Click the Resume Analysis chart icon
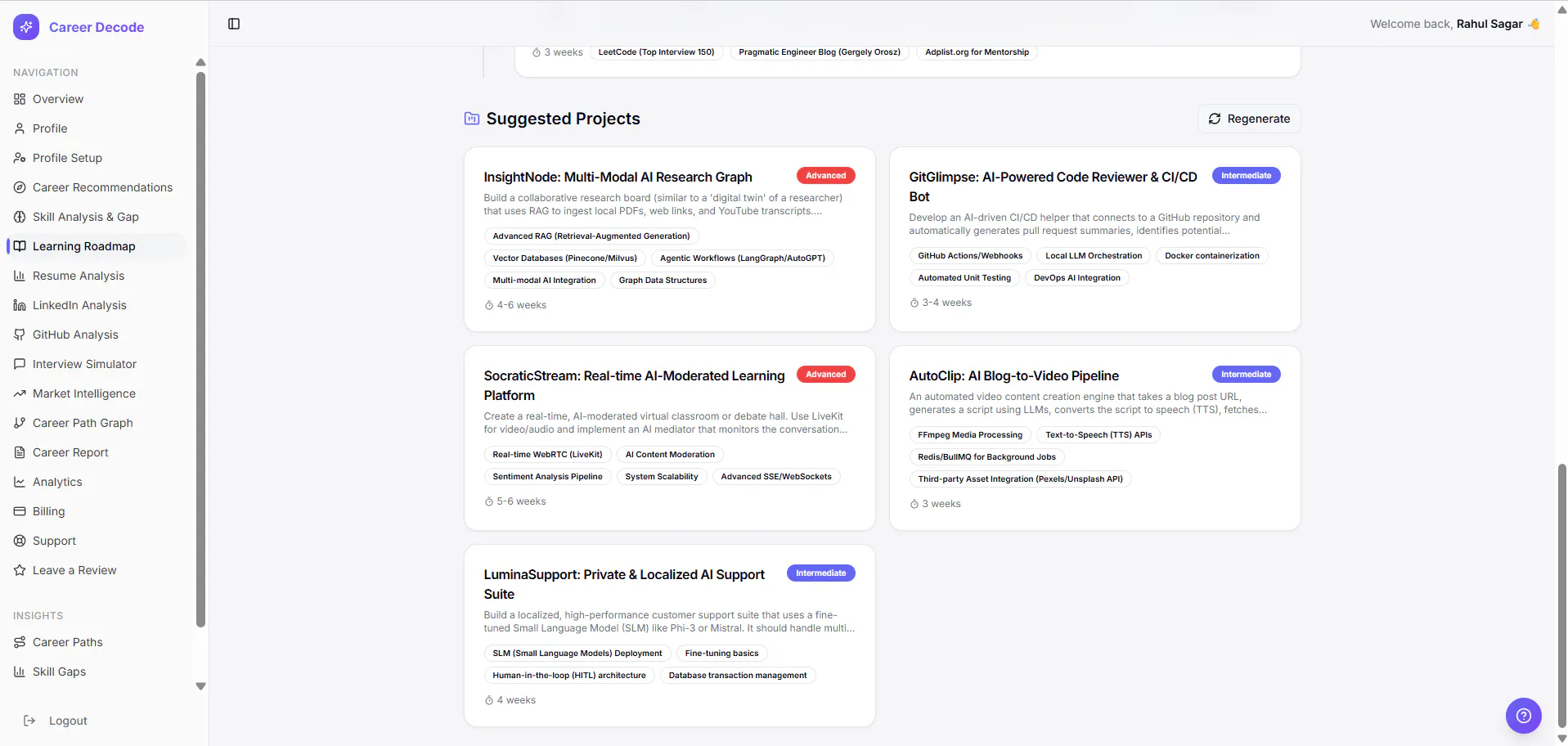Viewport: 1568px width, 746px height. [20, 276]
